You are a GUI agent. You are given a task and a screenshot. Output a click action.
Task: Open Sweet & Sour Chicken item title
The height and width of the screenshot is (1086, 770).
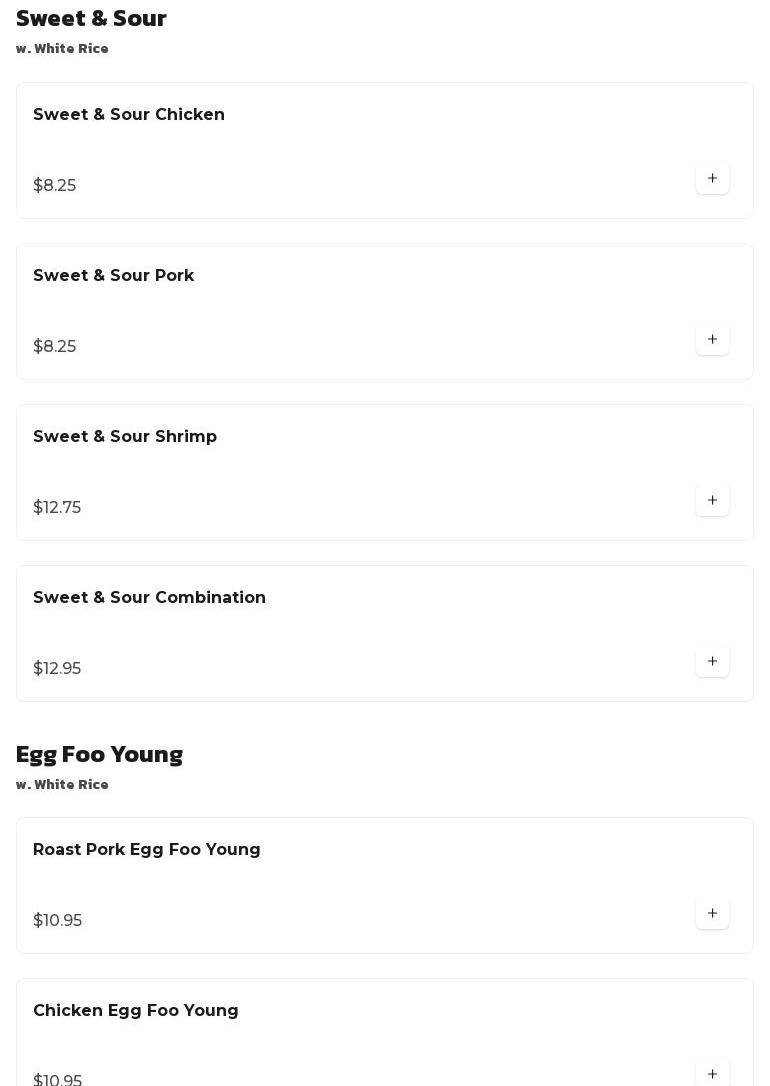(x=129, y=115)
